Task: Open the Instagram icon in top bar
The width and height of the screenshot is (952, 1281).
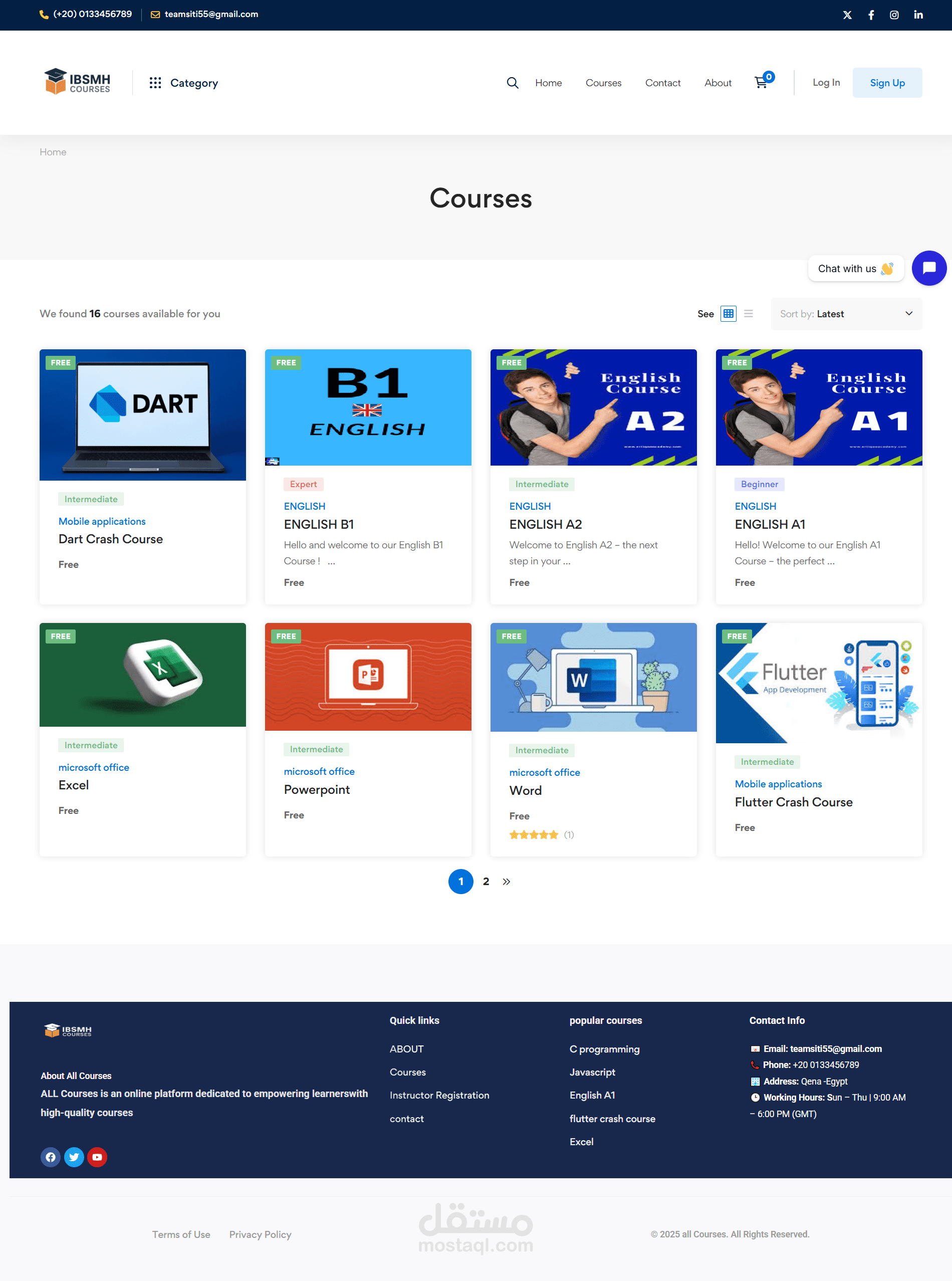Action: (894, 15)
